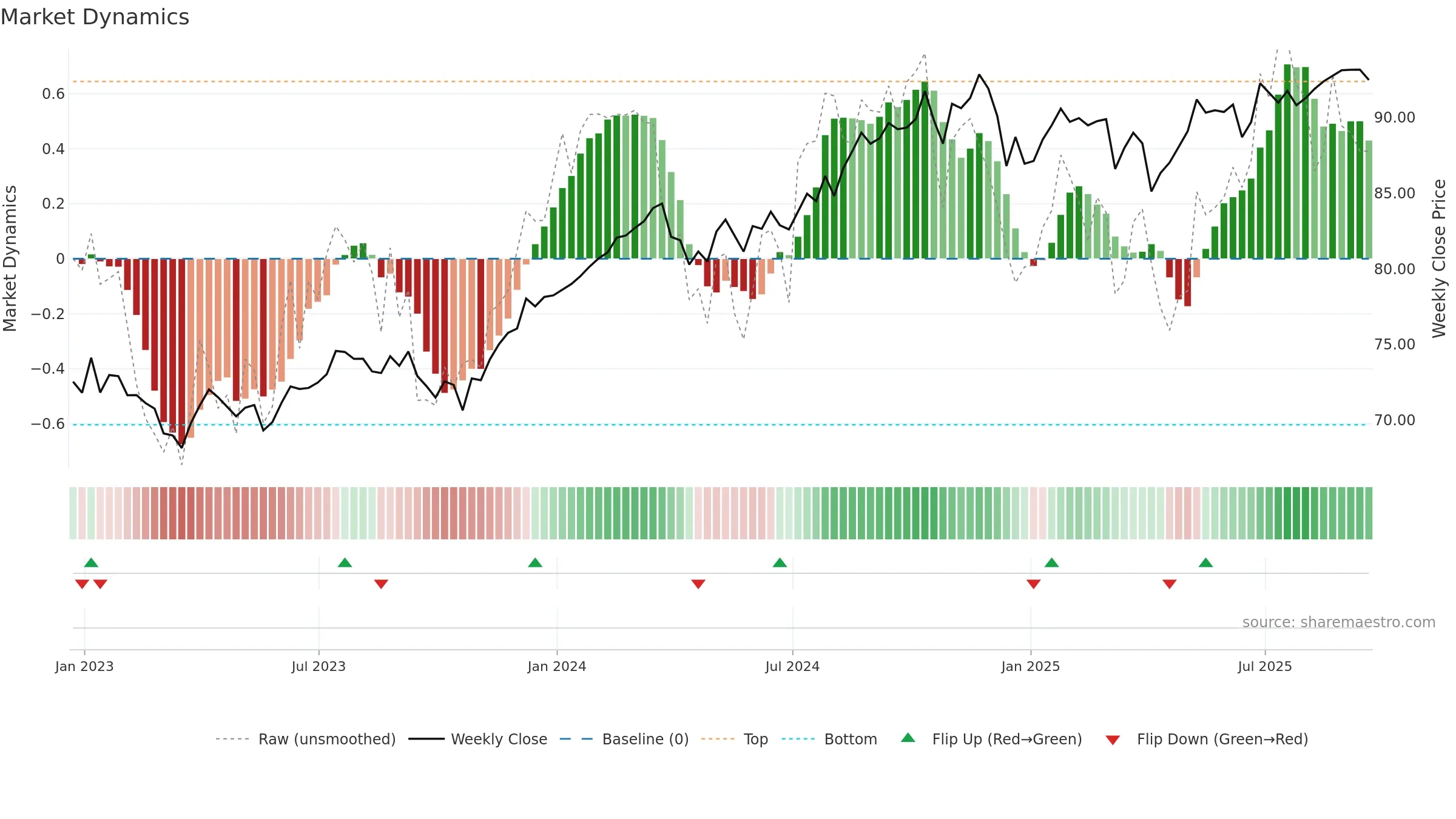1456x819 pixels.
Task: Click the Flip Down marker in spring 2025
Action: pos(1169,584)
